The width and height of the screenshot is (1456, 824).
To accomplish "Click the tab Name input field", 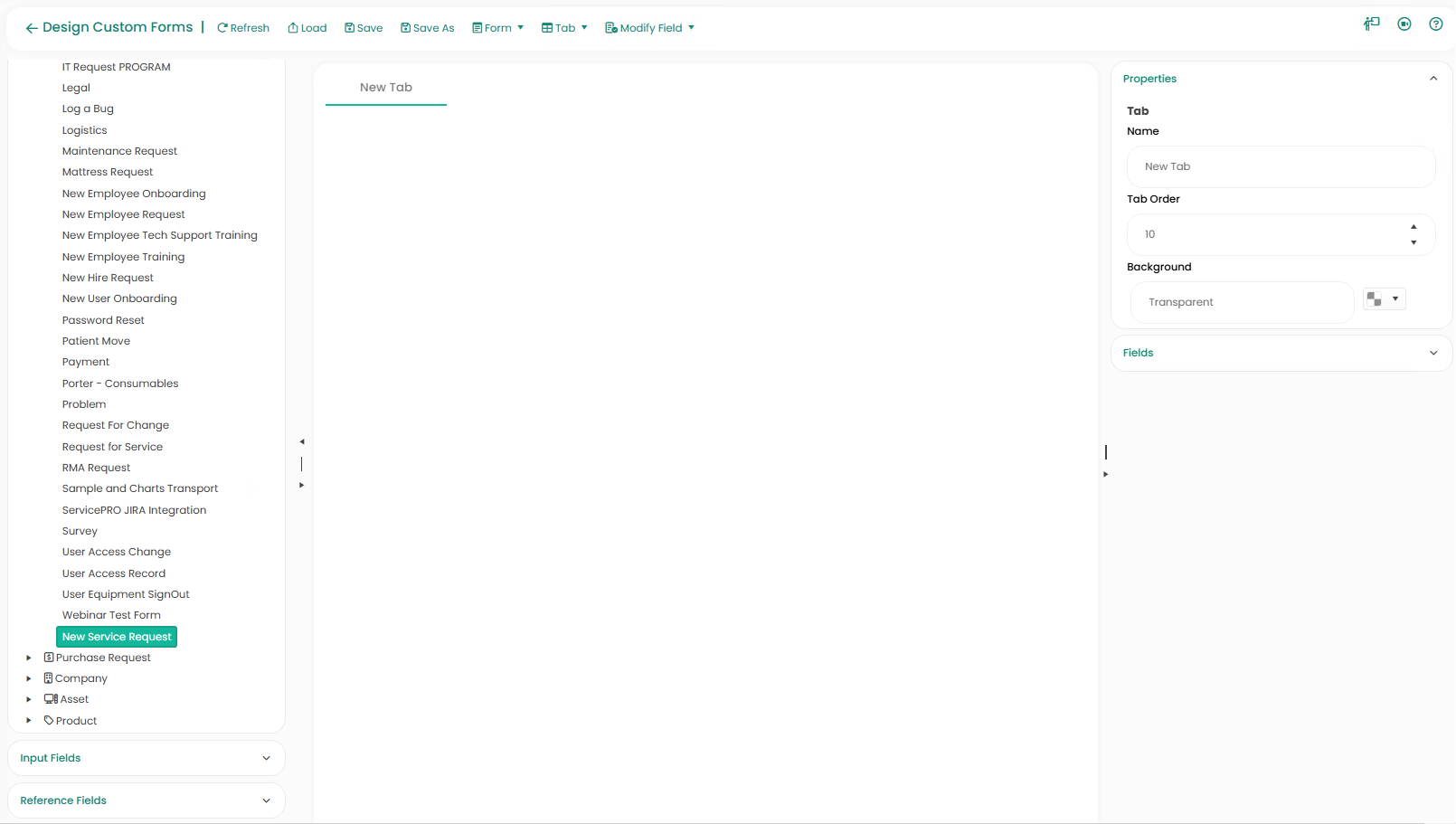I will tap(1281, 166).
